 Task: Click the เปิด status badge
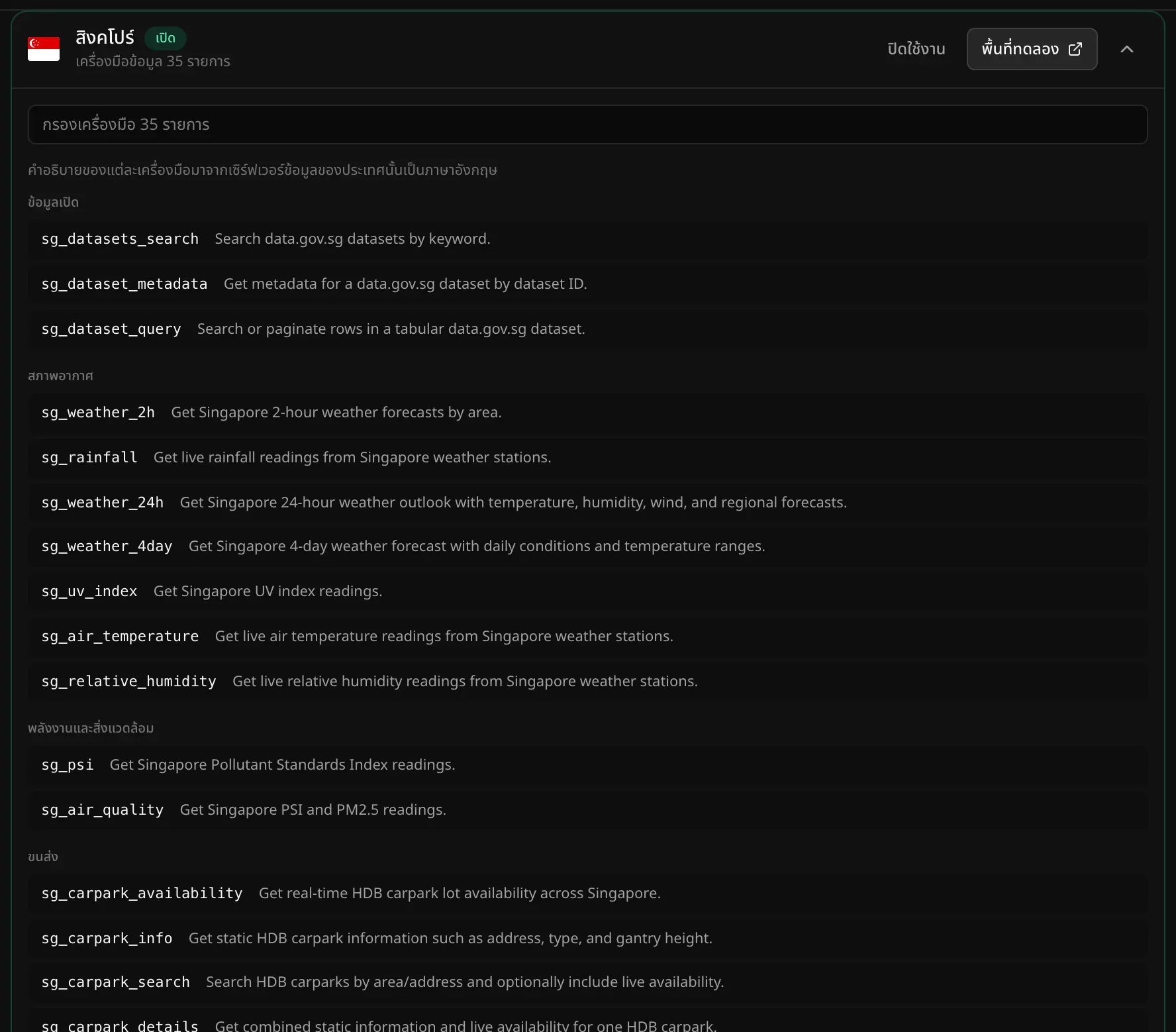point(166,38)
